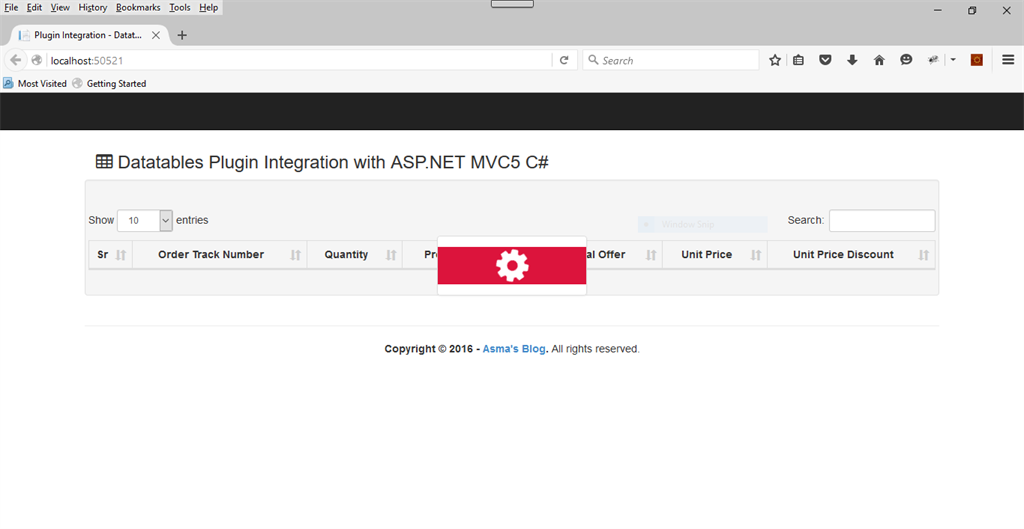Screen dimensions: 1024x529
Task: Click the table Search input field
Action: pos(881,221)
